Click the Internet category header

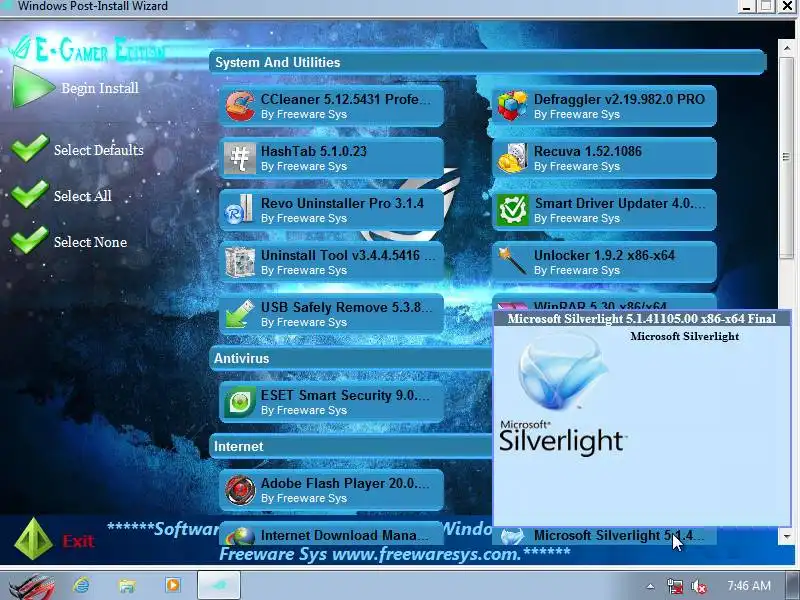[x=351, y=446]
